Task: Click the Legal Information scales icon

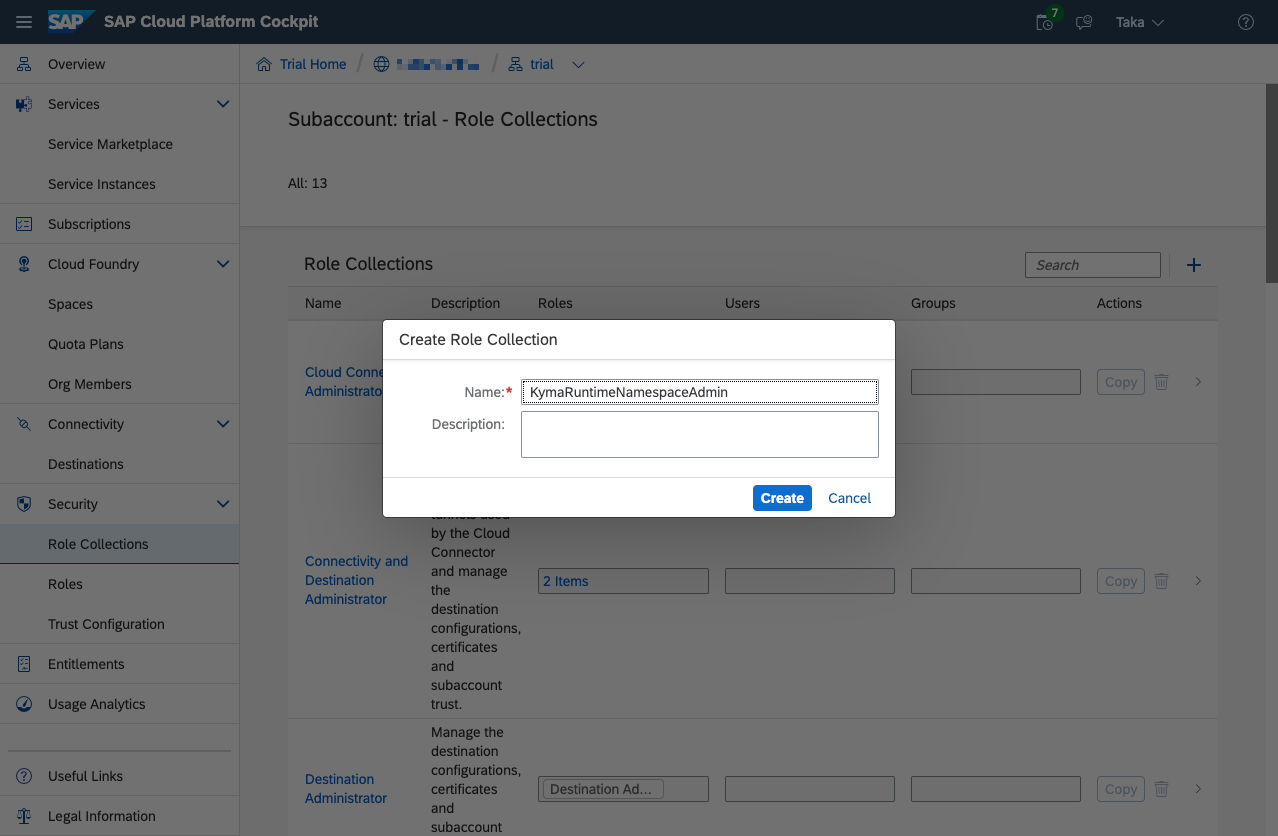Action: coord(25,816)
